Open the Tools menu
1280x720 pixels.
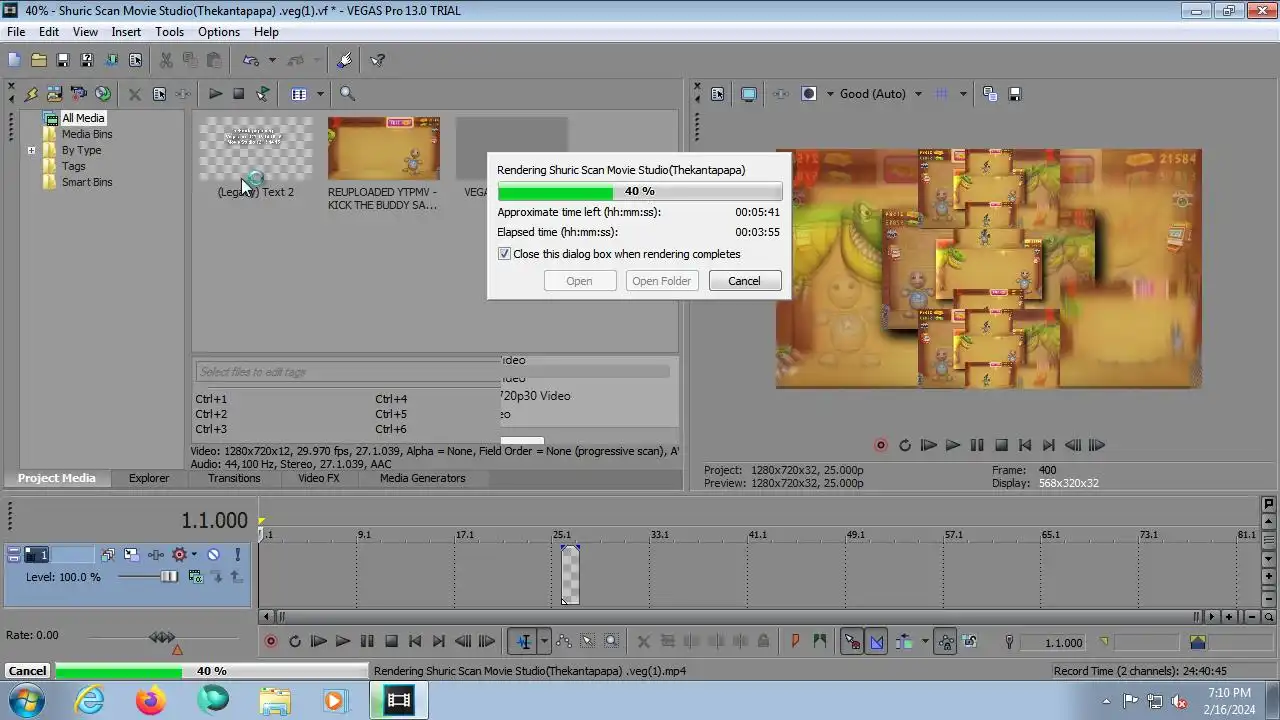coord(169,32)
